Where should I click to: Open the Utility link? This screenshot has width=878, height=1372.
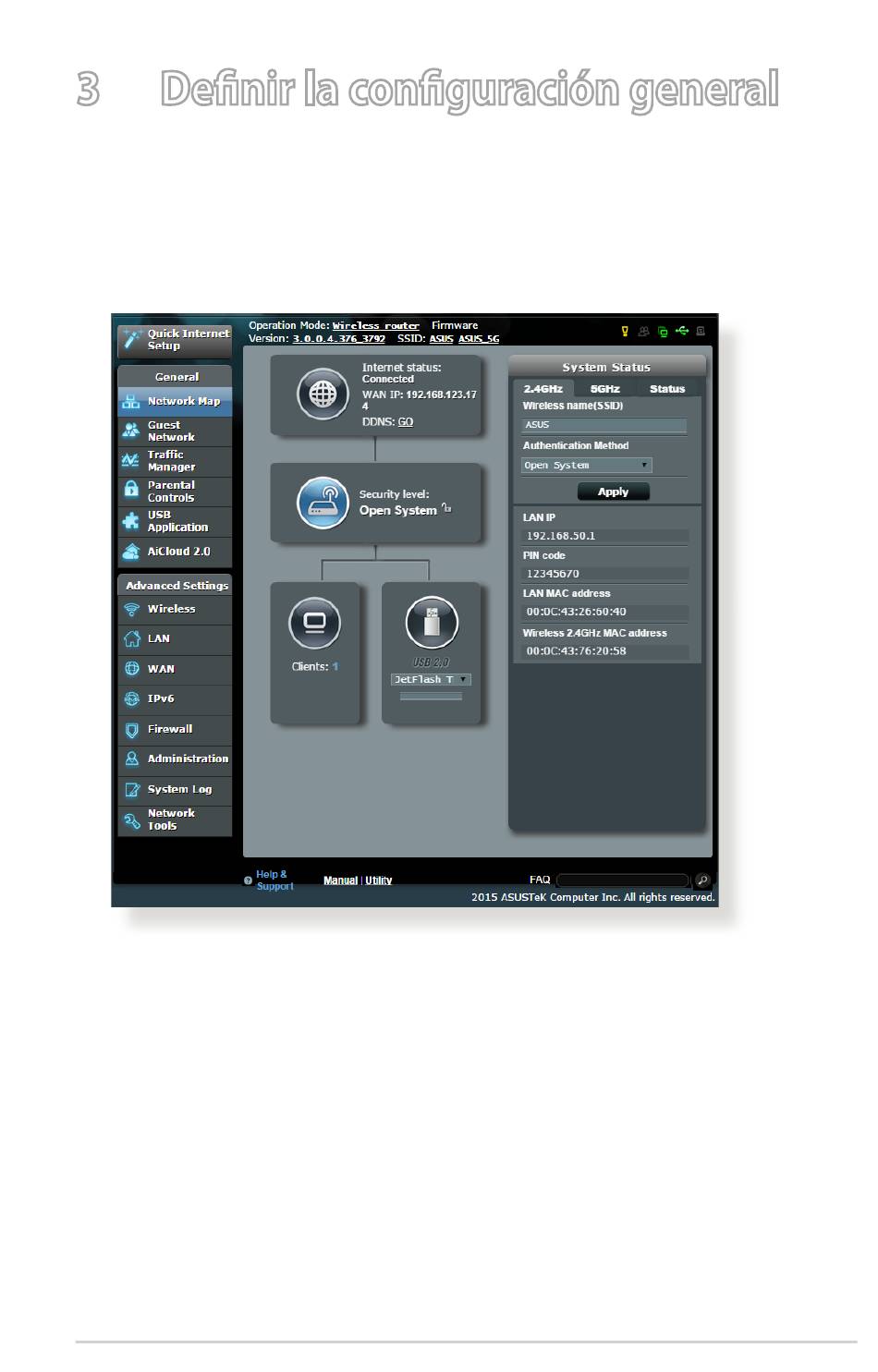click(x=379, y=881)
